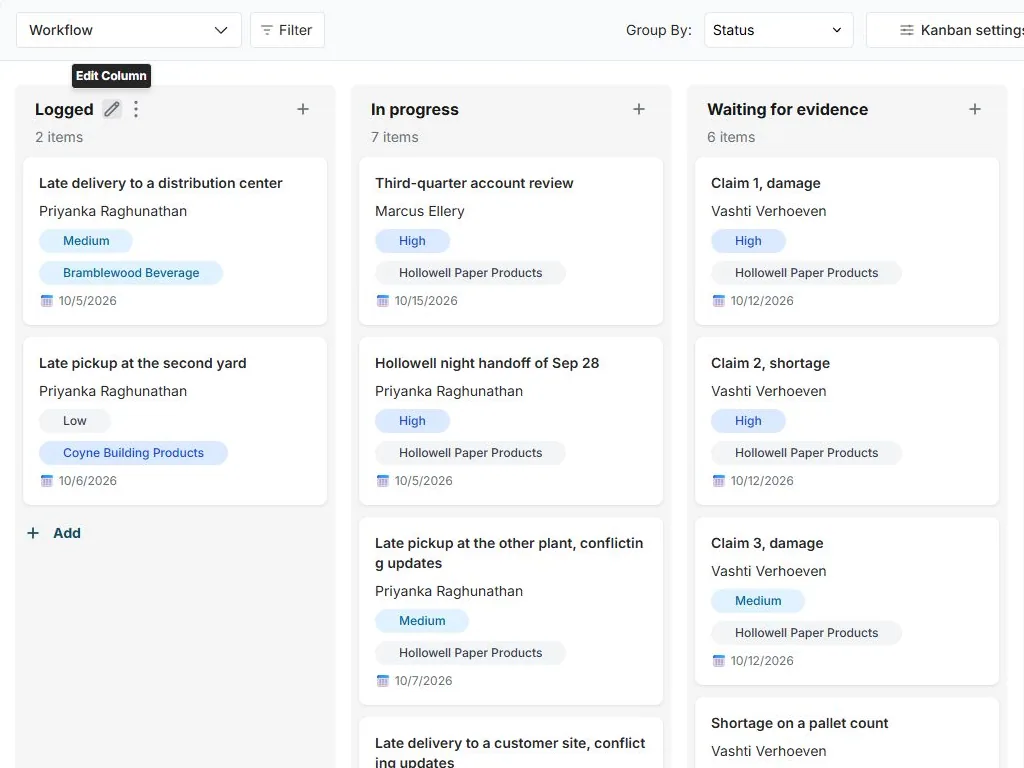Screen dimensions: 1024x768
Task: Click 2 items count under Logged
Action: coord(59,137)
